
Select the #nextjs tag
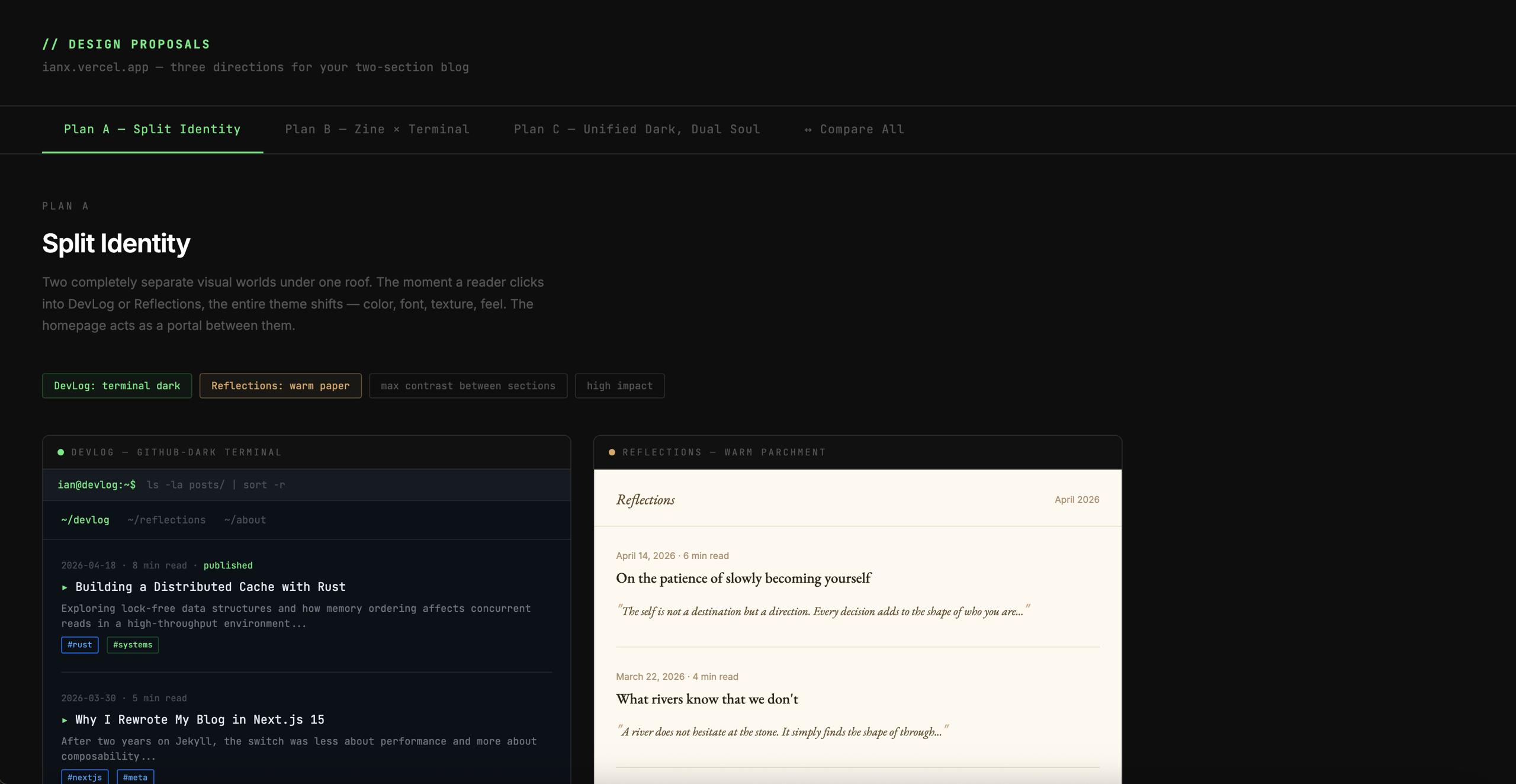coord(85,777)
